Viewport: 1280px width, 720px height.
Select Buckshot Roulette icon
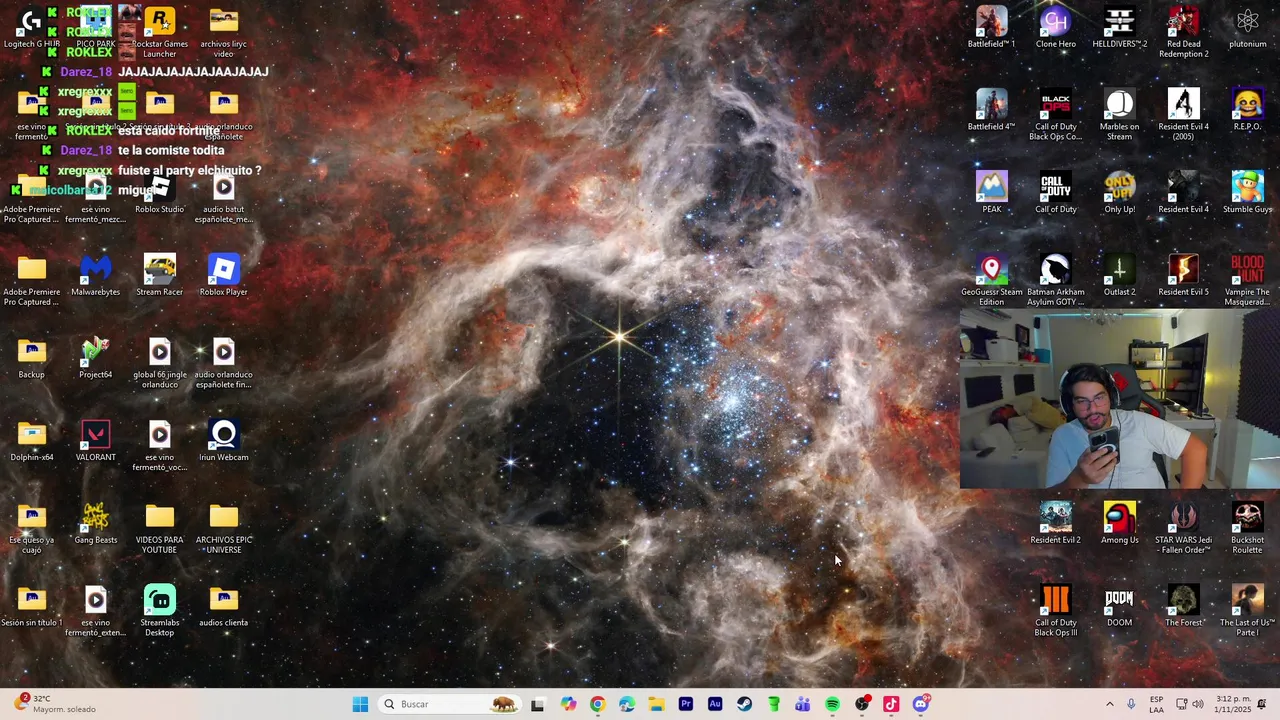pyautogui.click(x=1247, y=529)
